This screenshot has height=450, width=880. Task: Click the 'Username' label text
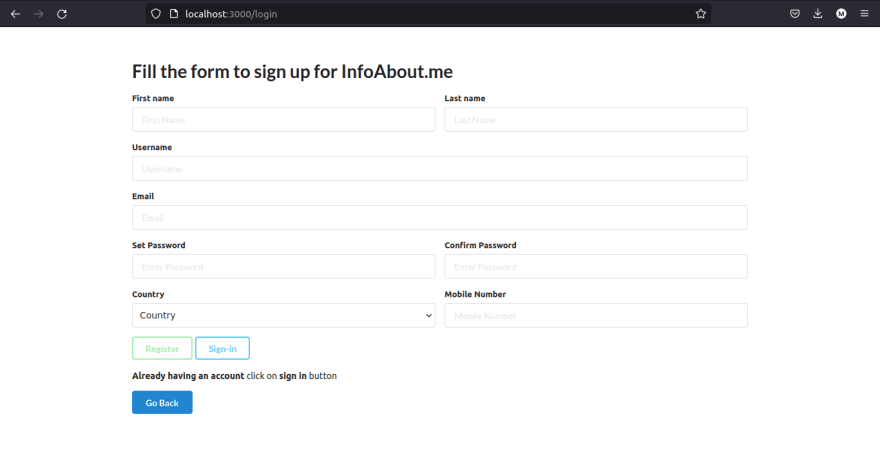pyautogui.click(x=152, y=147)
